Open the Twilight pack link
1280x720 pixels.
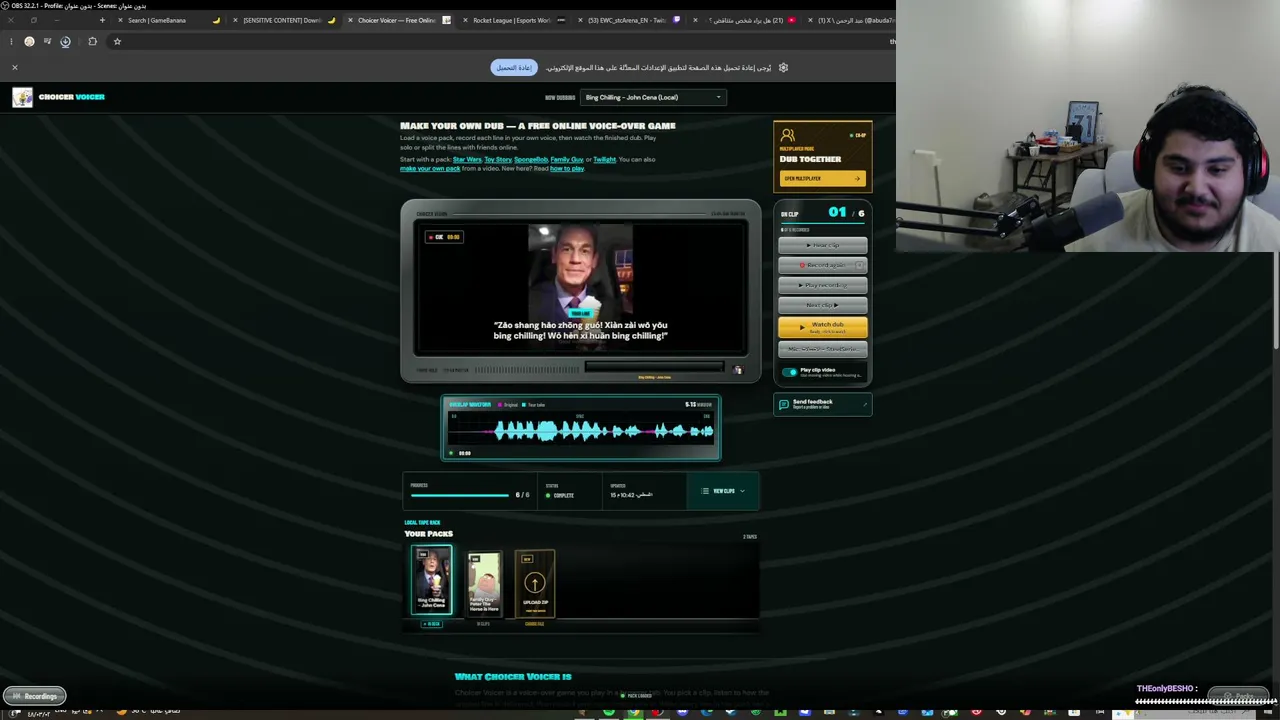coord(604,159)
